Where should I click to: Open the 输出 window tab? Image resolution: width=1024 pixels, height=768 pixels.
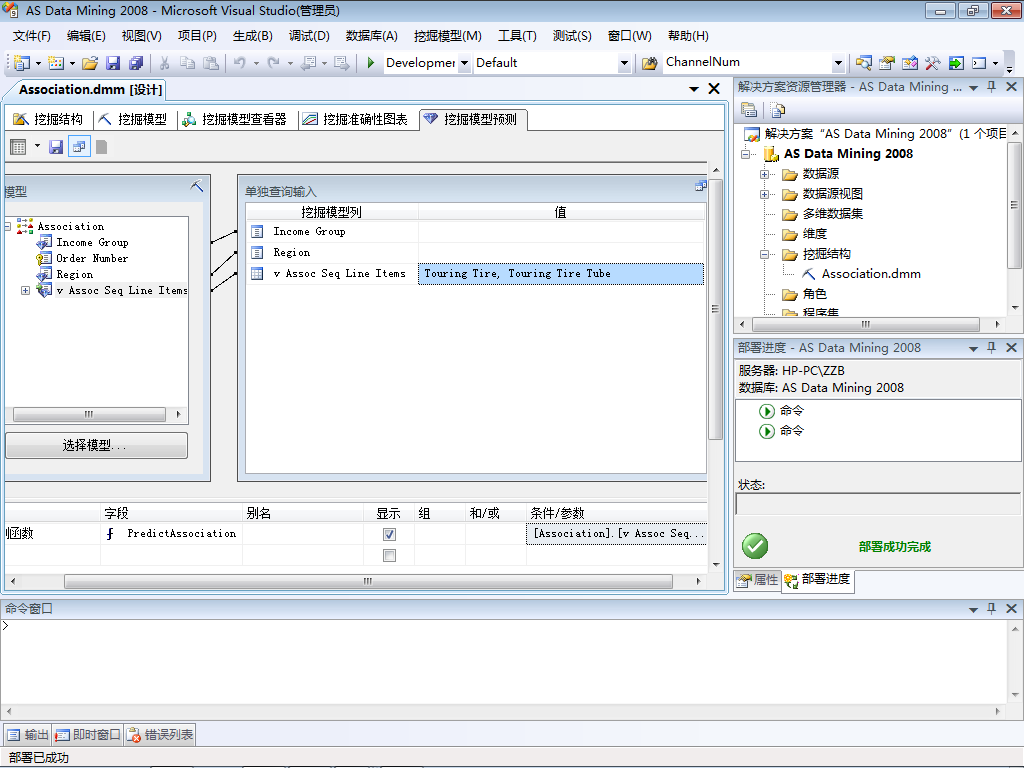click(x=28, y=735)
